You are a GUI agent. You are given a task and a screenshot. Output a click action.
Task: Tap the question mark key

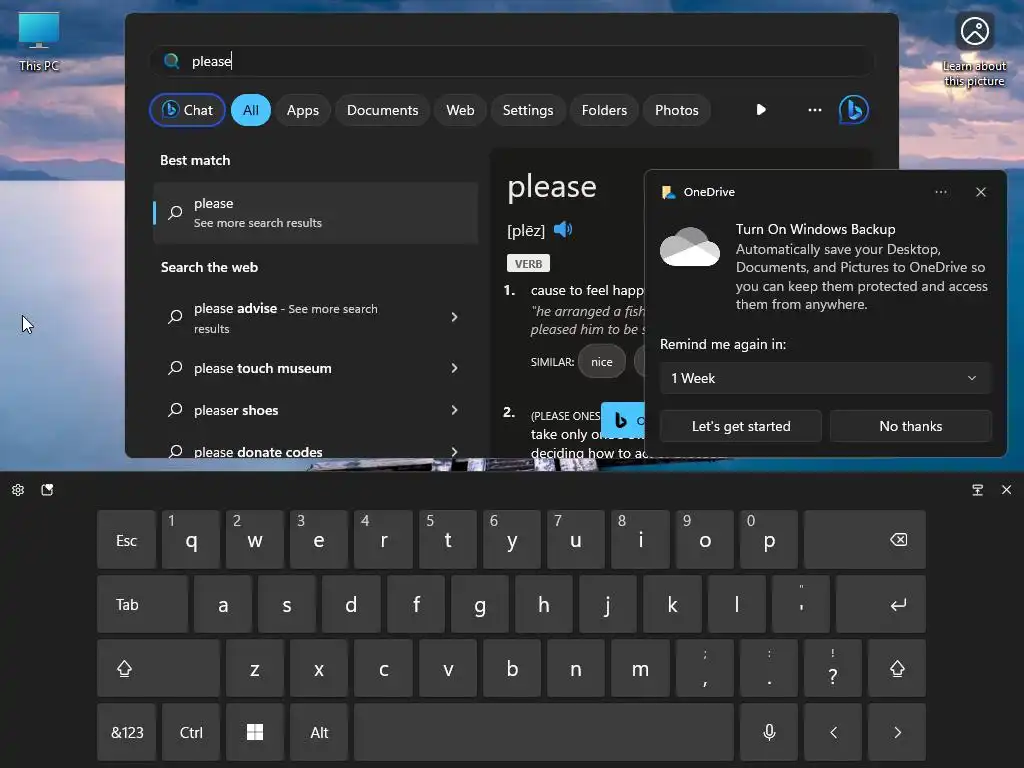coord(833,668)
